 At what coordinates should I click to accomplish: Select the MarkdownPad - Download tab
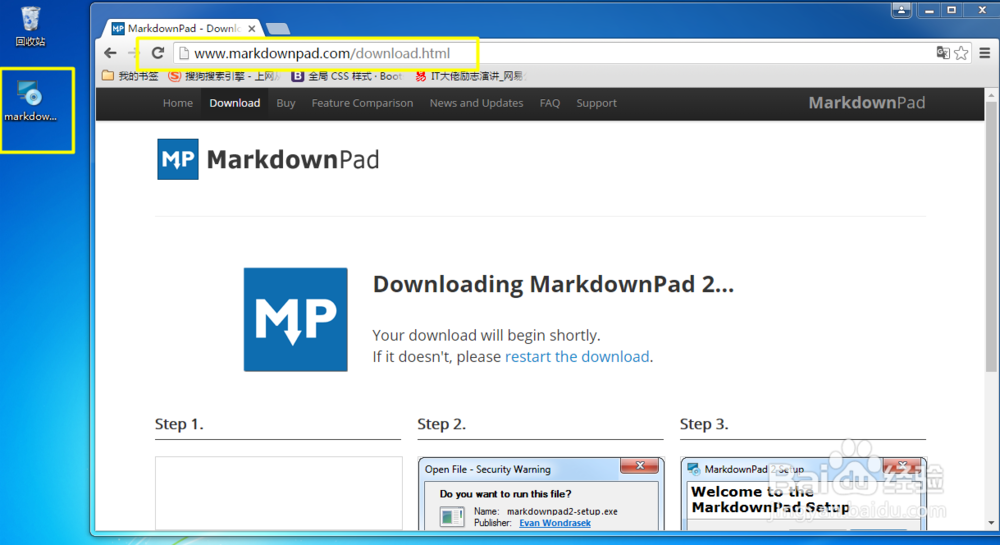click(x=182, y=29)
